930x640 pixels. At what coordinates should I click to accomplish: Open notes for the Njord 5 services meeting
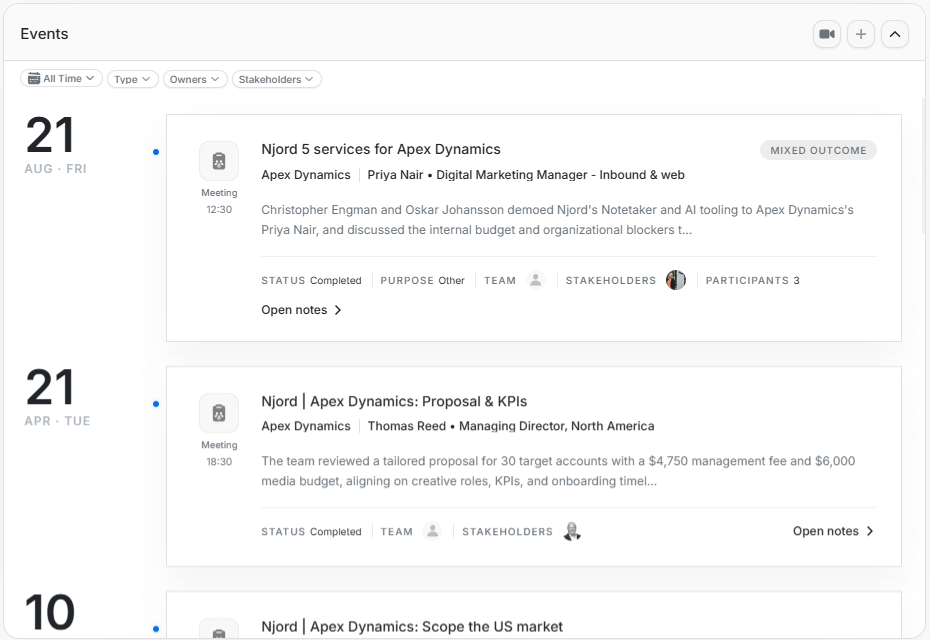click(301, 310)
